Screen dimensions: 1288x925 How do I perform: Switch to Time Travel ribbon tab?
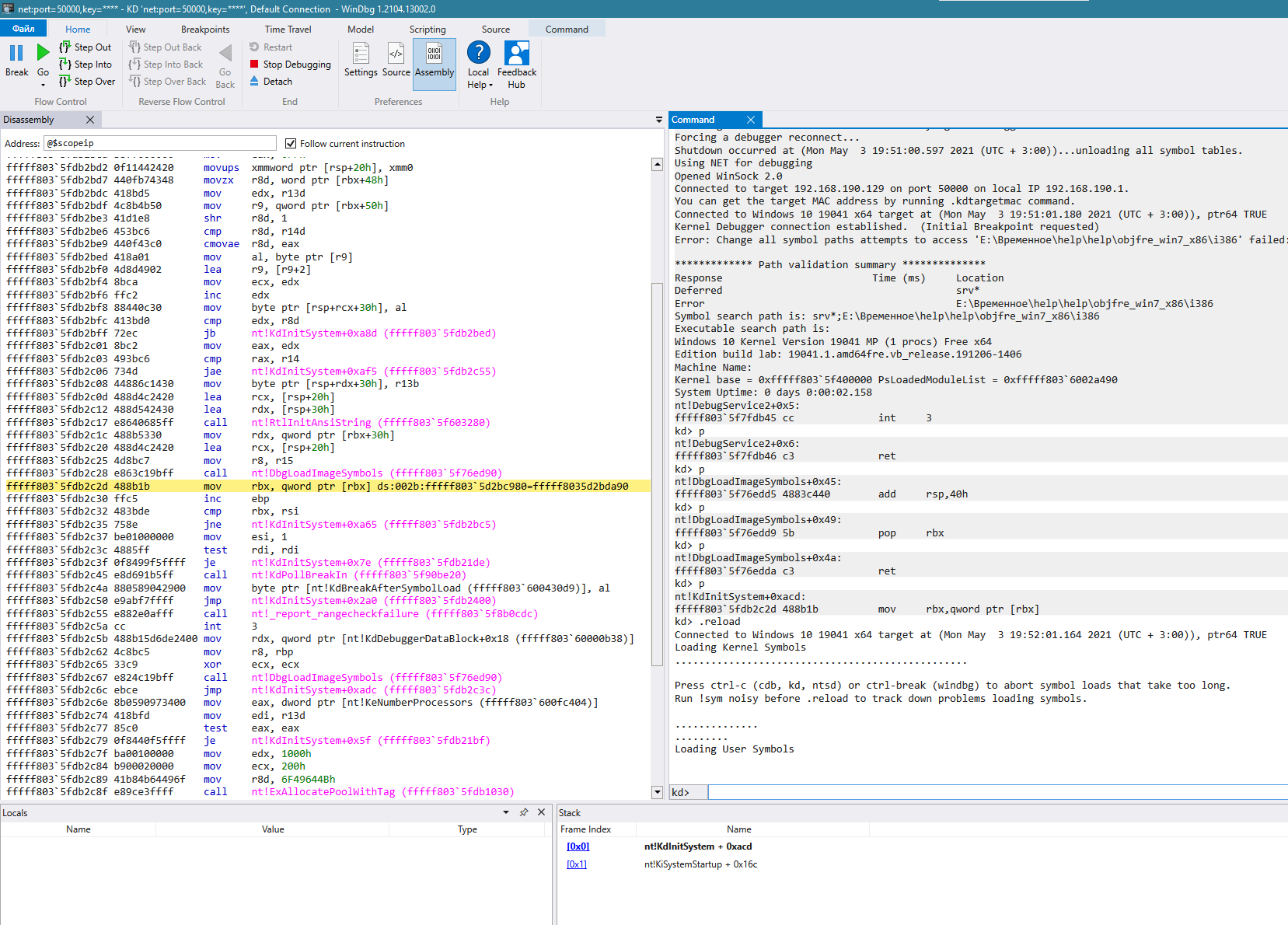click(x=288, y=30)
